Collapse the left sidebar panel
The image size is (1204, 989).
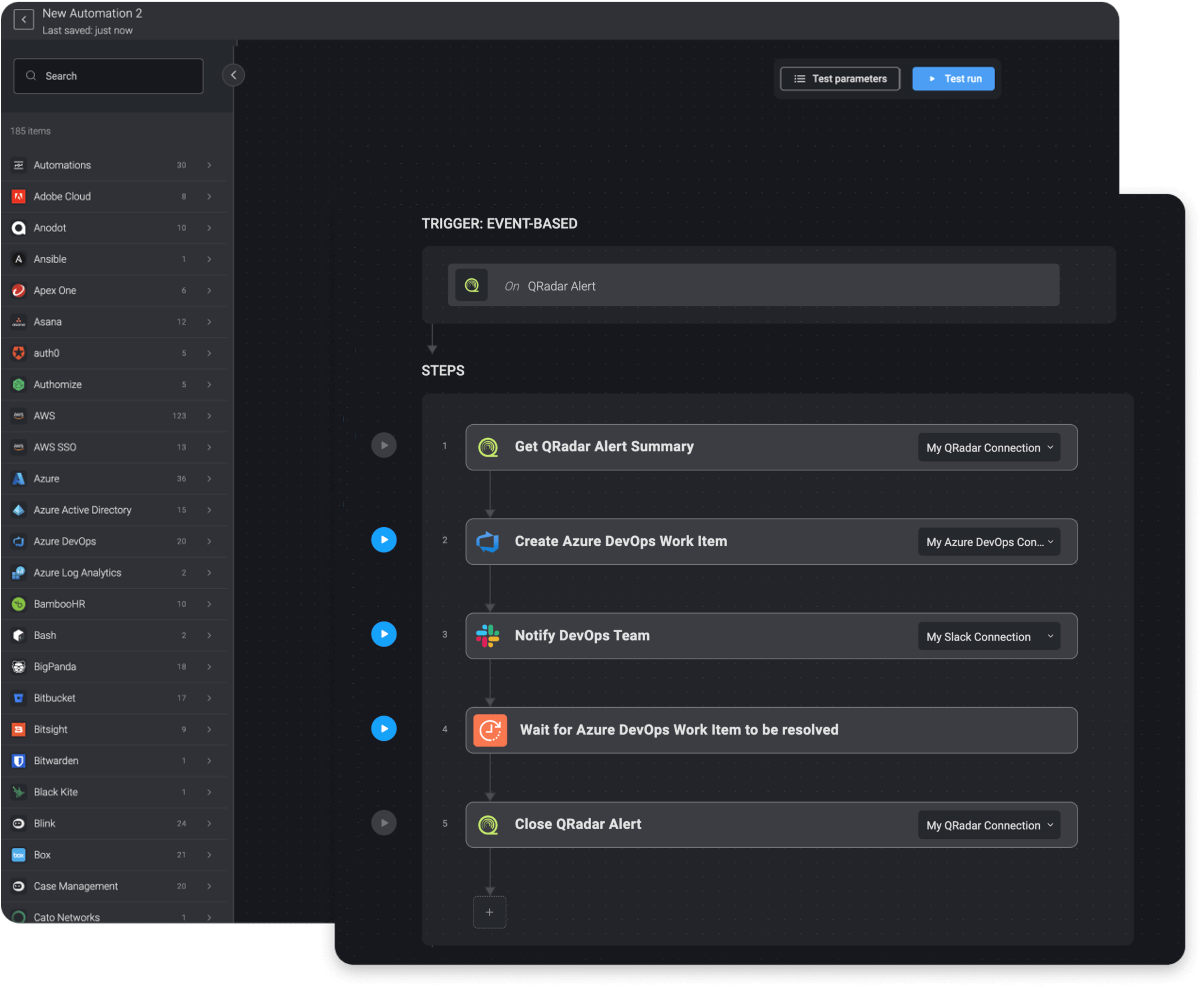coord(233,75)
